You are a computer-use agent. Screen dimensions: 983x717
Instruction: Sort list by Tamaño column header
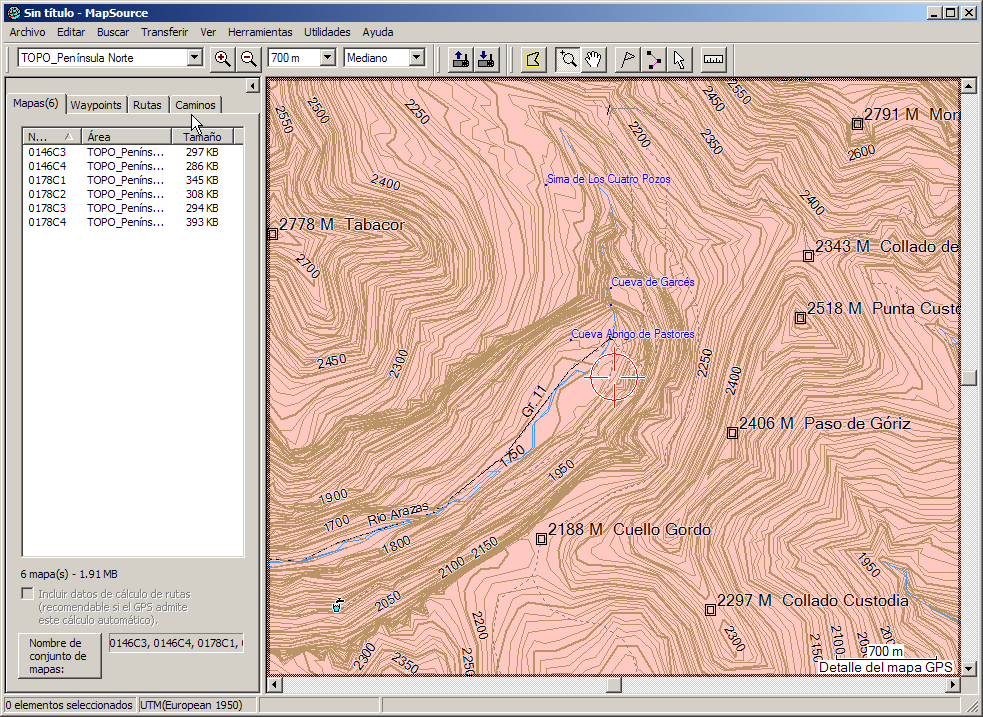pyautogui.click(x=202, y=136)
